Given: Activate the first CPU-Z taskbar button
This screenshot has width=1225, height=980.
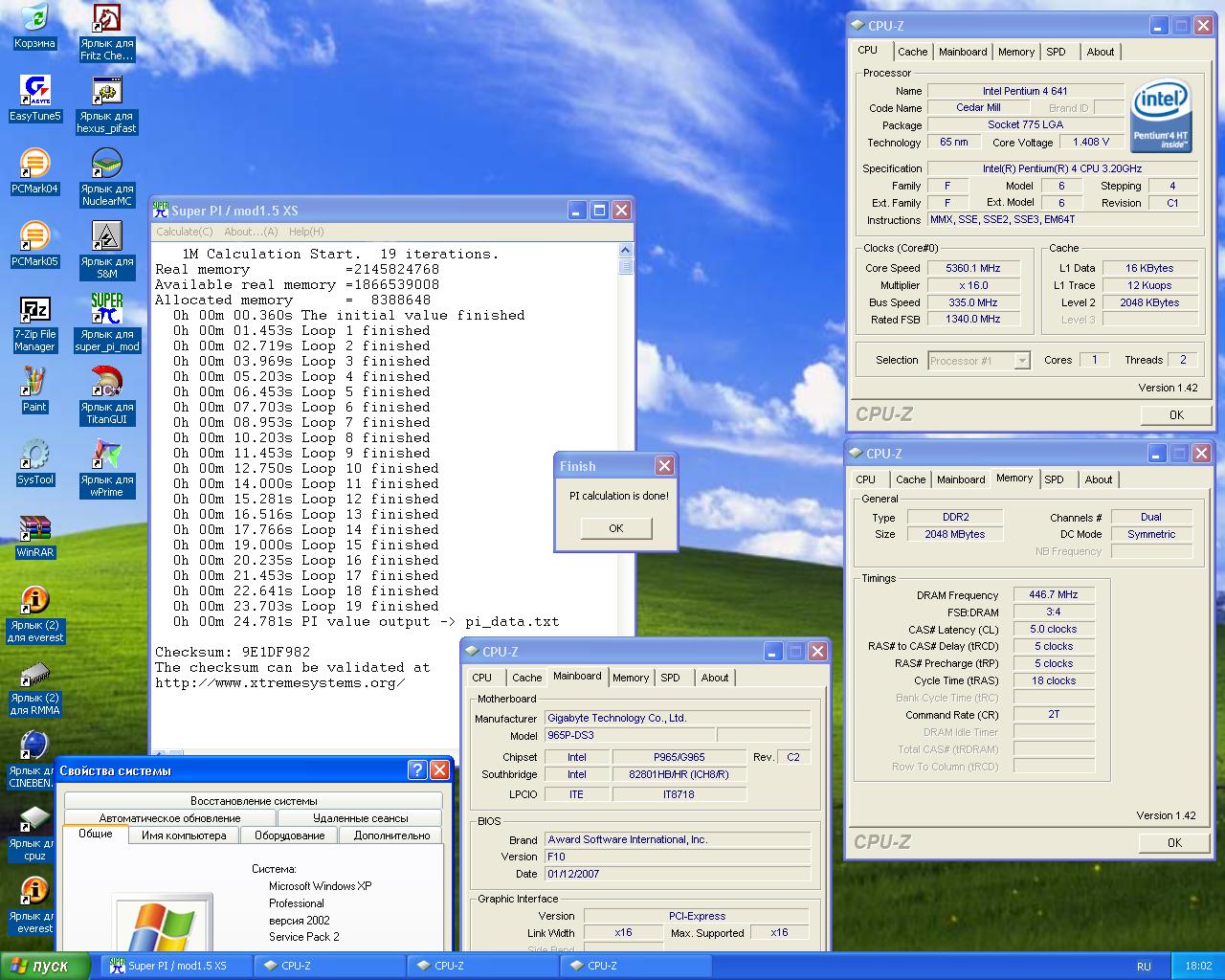Looking at the screenshot, I should tap(329, 966).
